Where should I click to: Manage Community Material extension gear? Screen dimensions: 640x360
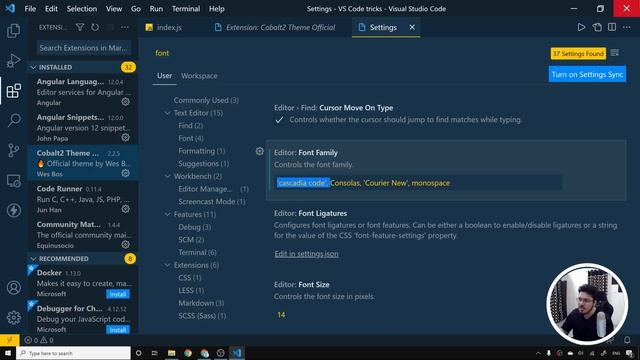(x=126, y=244)
